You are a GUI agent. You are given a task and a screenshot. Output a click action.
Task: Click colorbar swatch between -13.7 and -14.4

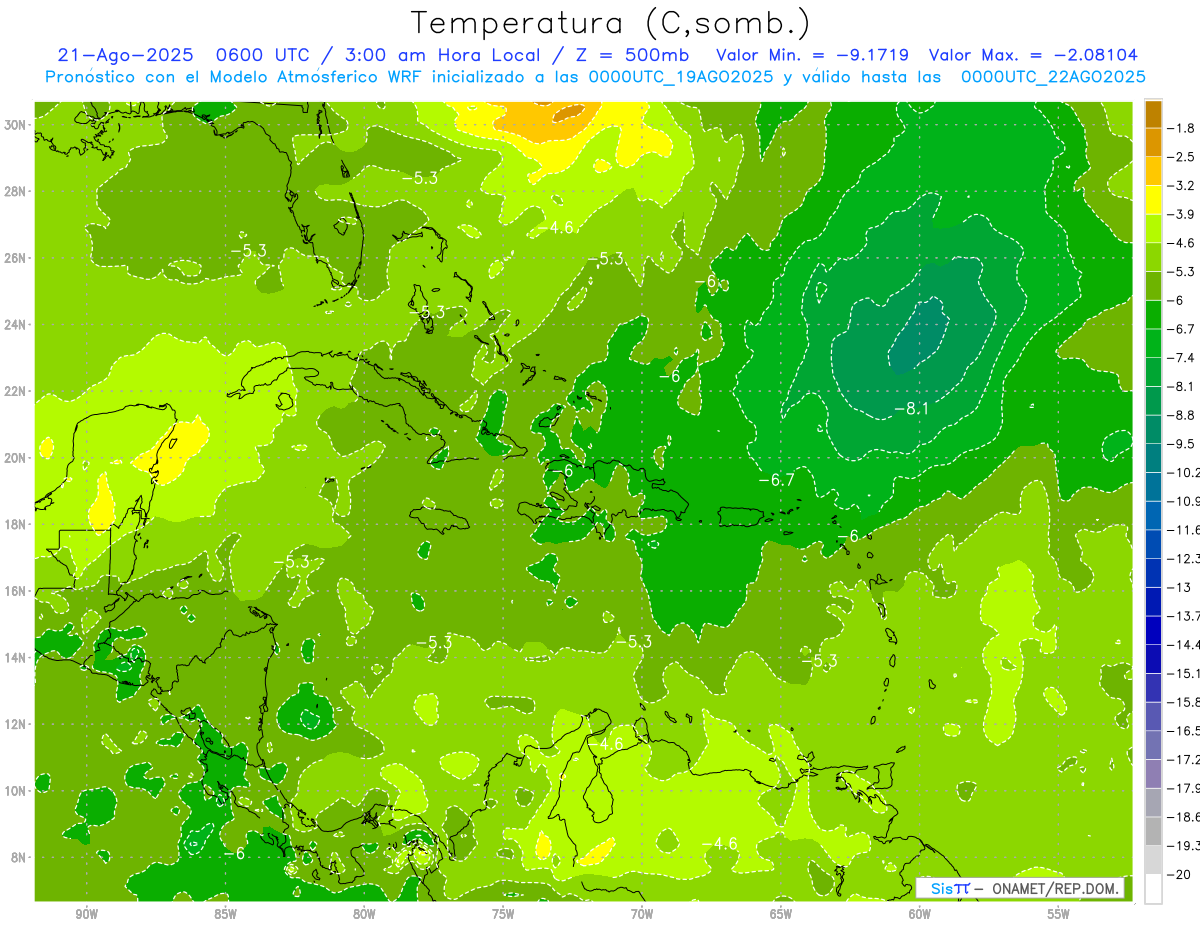[x=1153, y=630]
